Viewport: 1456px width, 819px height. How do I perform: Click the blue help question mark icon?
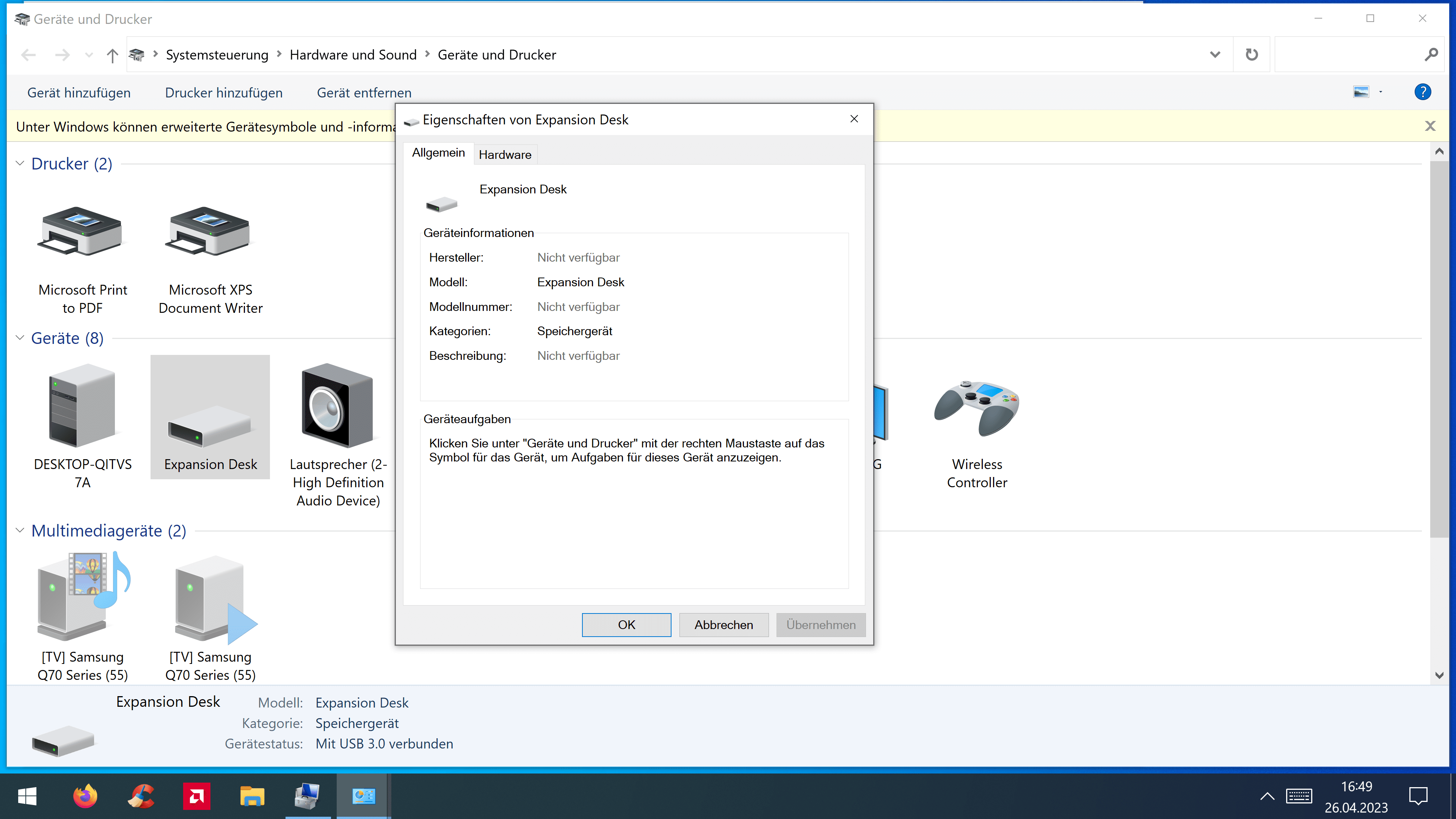(x=1422, y=92)
